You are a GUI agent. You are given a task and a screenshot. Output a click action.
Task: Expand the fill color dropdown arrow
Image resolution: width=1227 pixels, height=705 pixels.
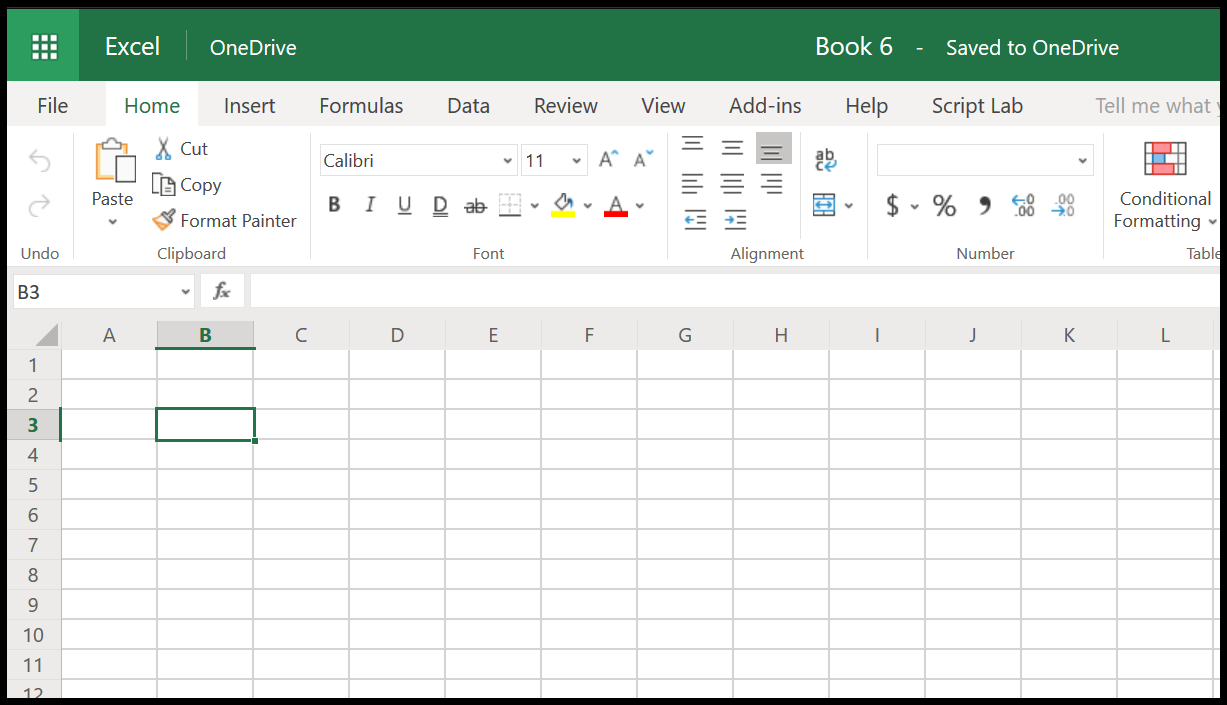pos(587,204)
